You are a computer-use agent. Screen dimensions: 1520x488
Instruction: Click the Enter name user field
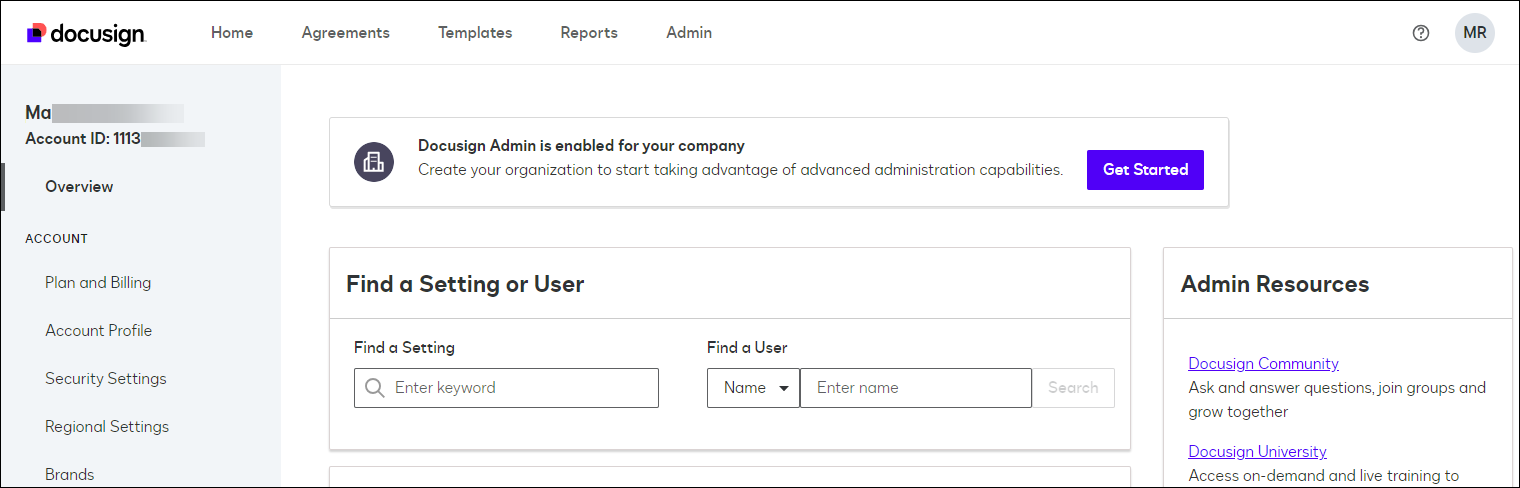click(x=915, y=388)
